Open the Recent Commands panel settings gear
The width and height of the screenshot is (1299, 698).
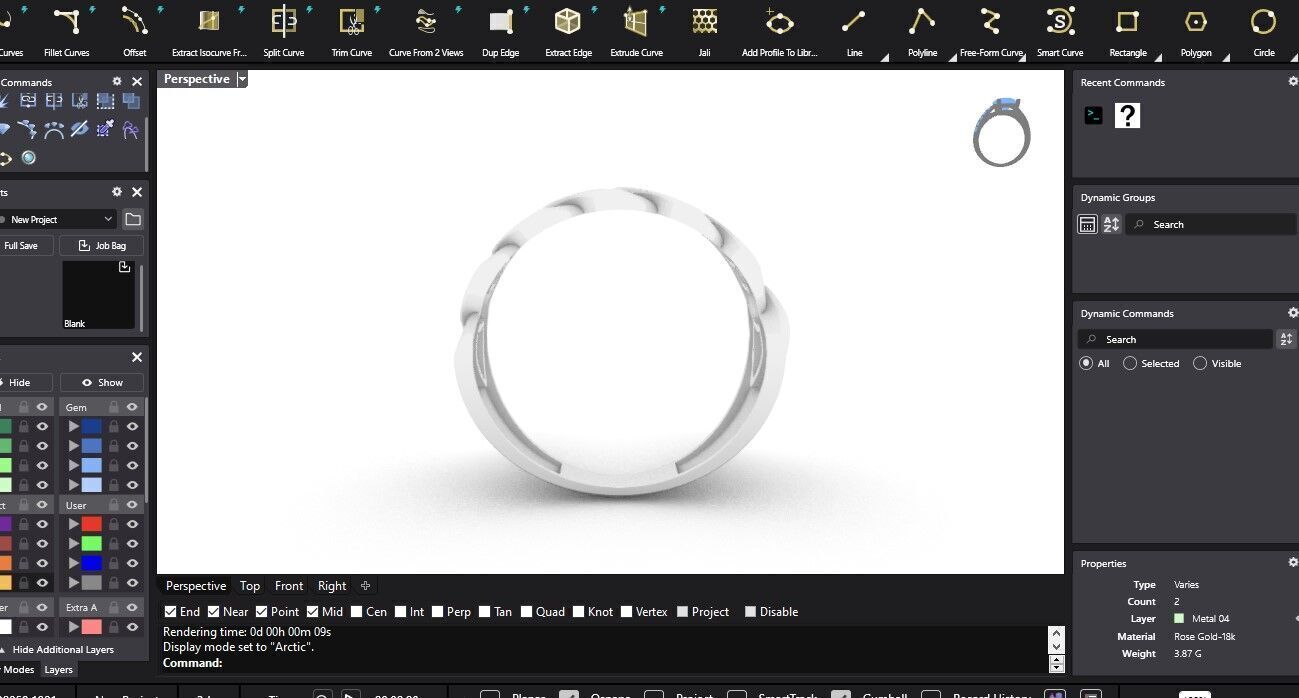1292,82
